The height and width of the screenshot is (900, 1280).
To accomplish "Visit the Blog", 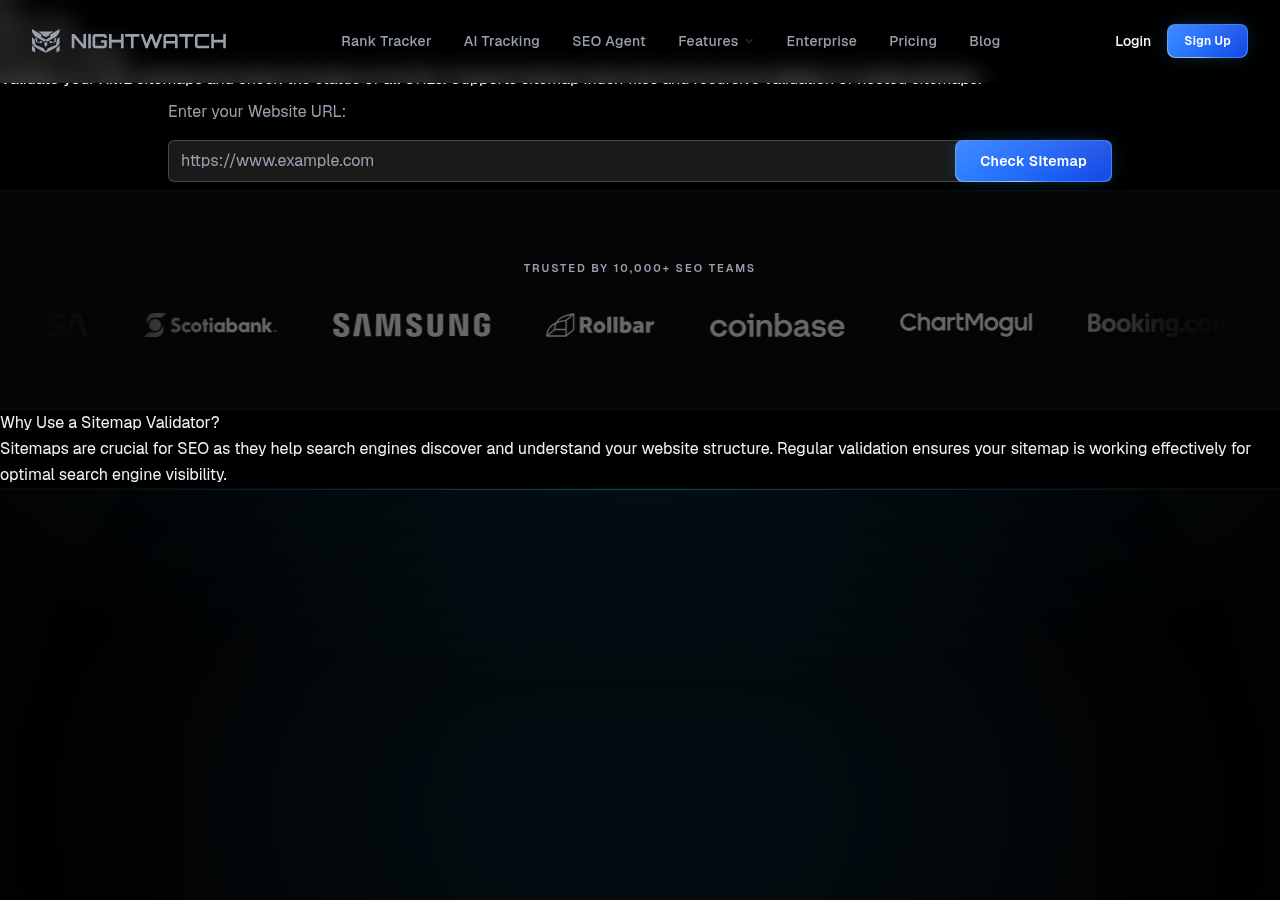I will click(x=985, y=41).
